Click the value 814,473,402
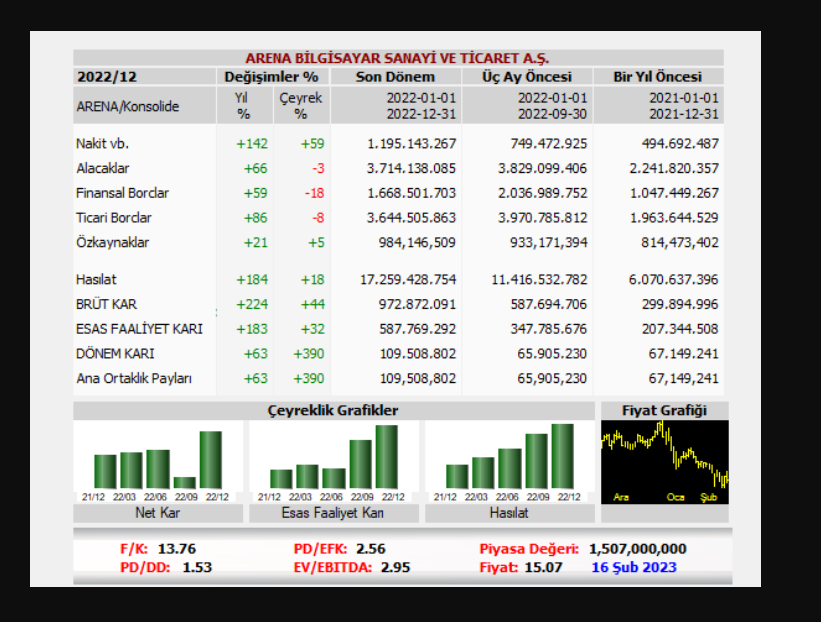 (x=680, y=242)
